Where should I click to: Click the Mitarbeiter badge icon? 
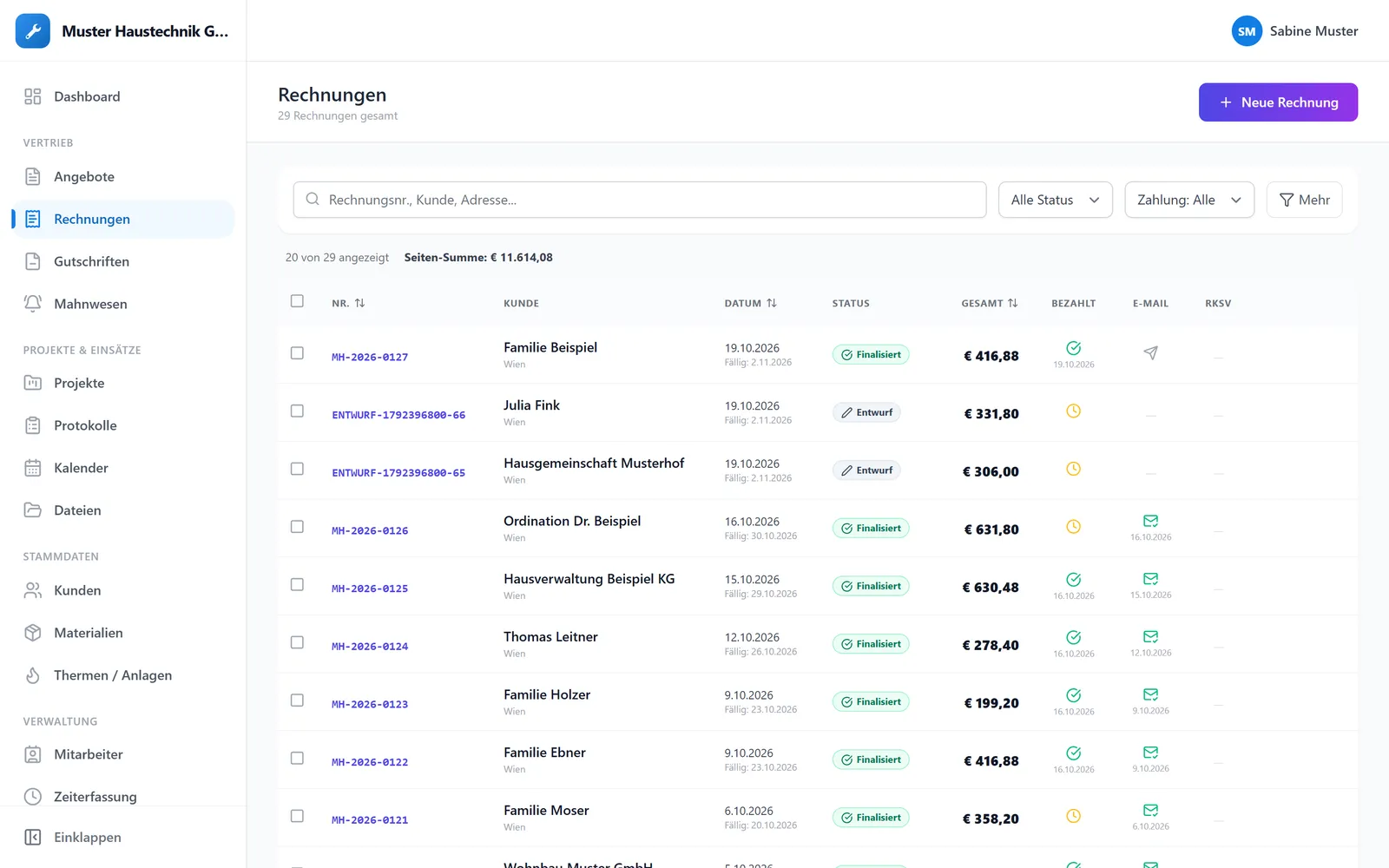[x=33, y=754]
